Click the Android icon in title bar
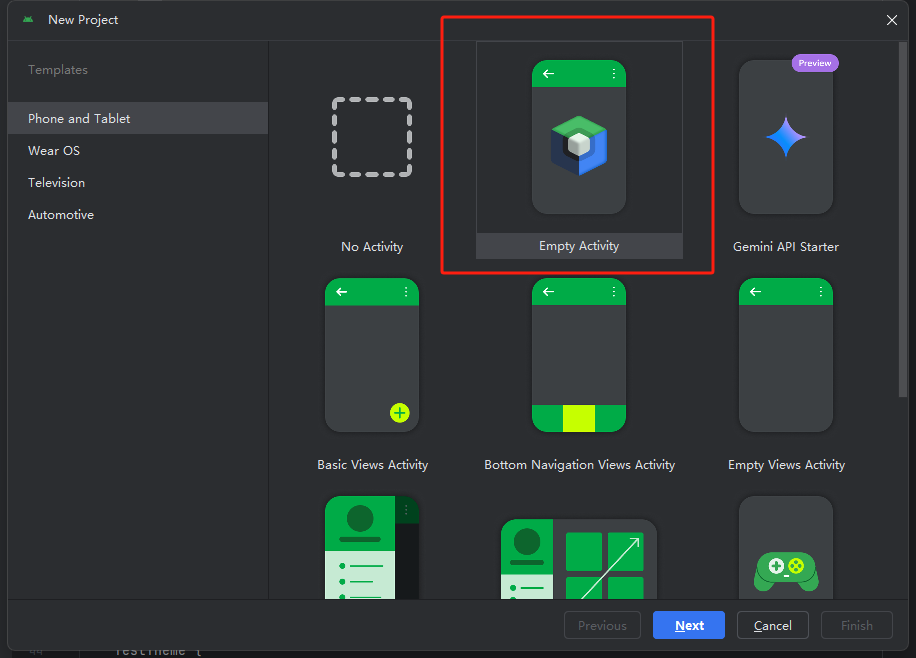The width and height of the screenshot is (916, 658). click(x=28, y=20)
